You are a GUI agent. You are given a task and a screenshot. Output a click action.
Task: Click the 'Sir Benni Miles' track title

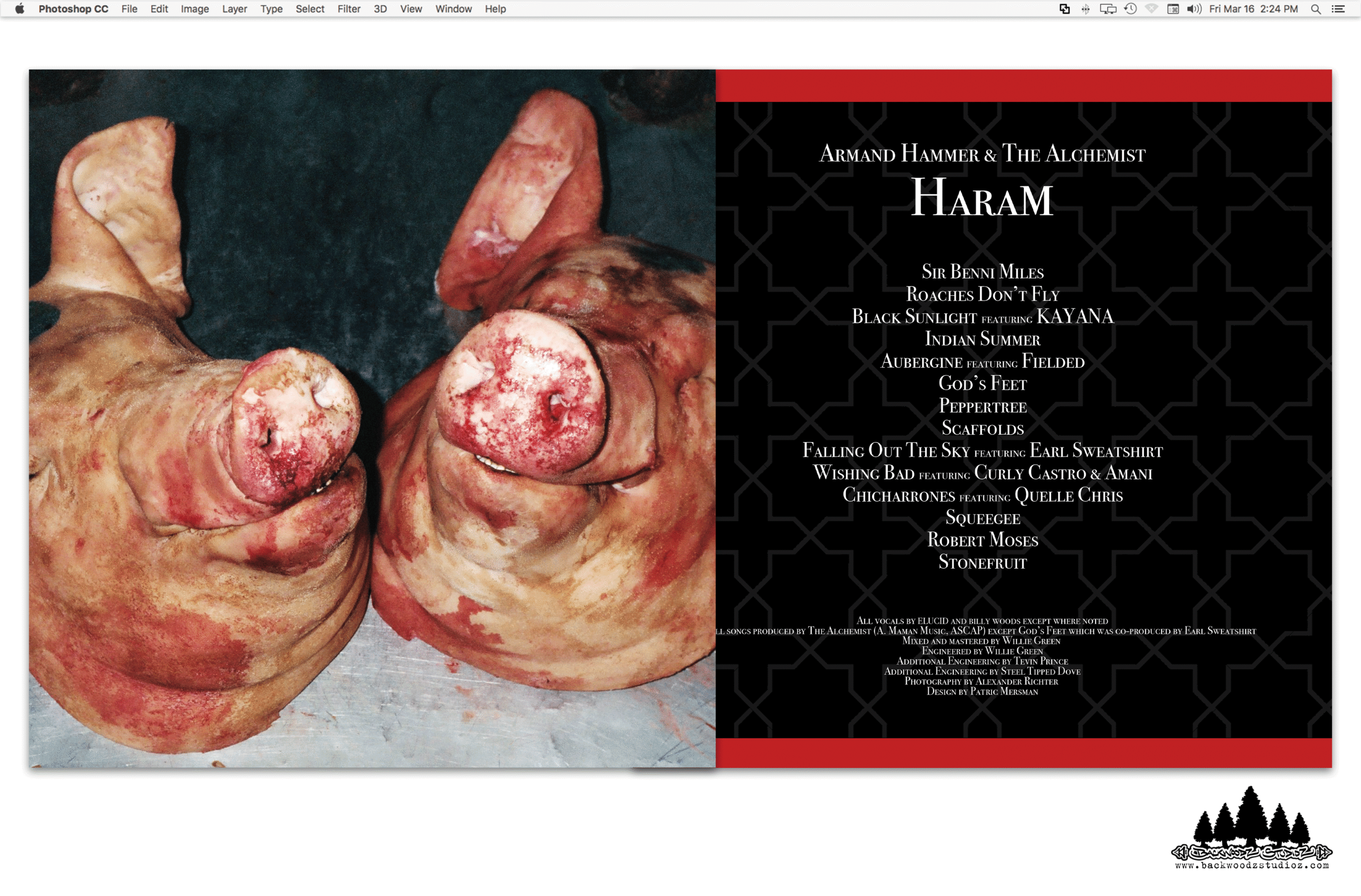coord(982,272)
